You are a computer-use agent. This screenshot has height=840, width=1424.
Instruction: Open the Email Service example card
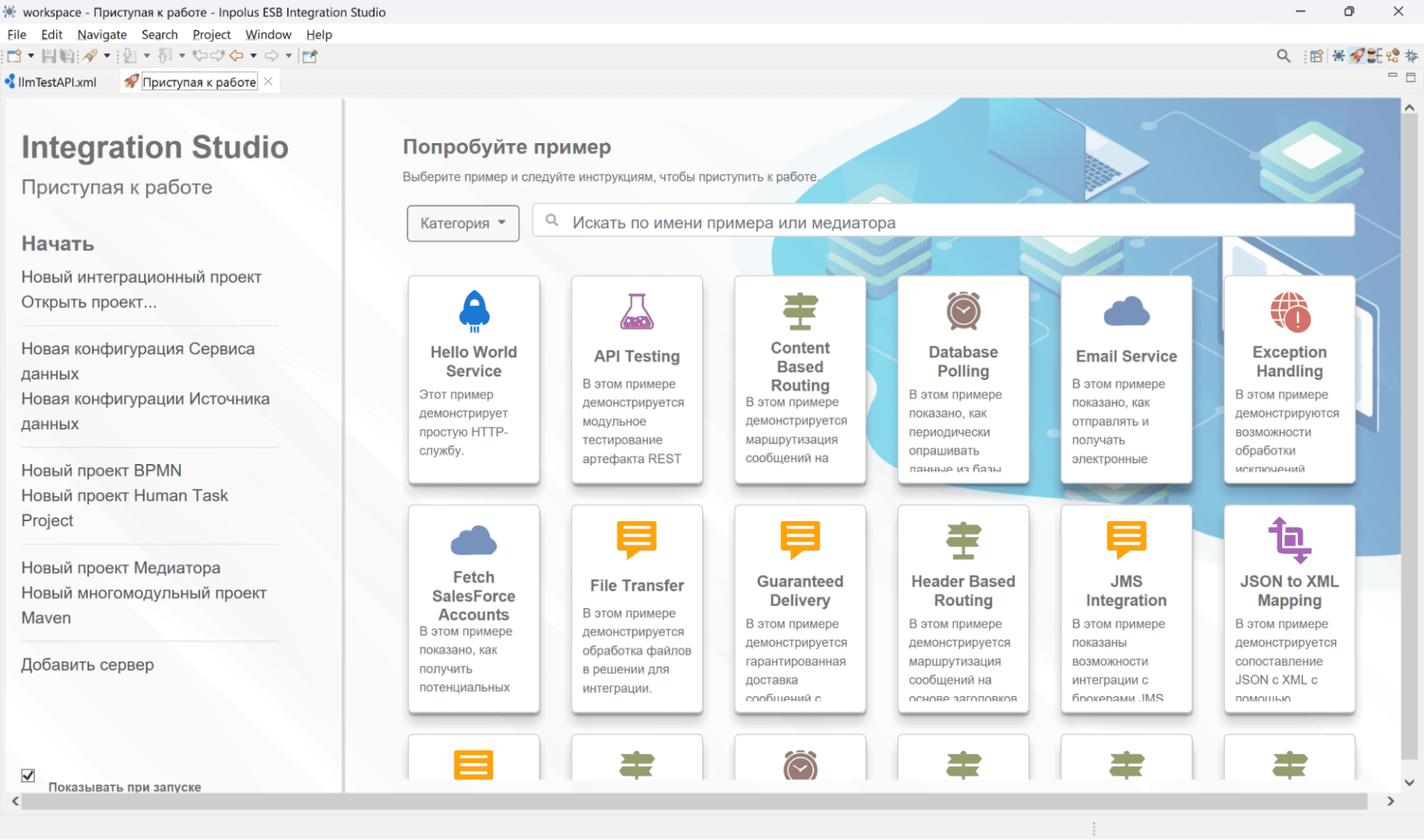pos(1127,380)
